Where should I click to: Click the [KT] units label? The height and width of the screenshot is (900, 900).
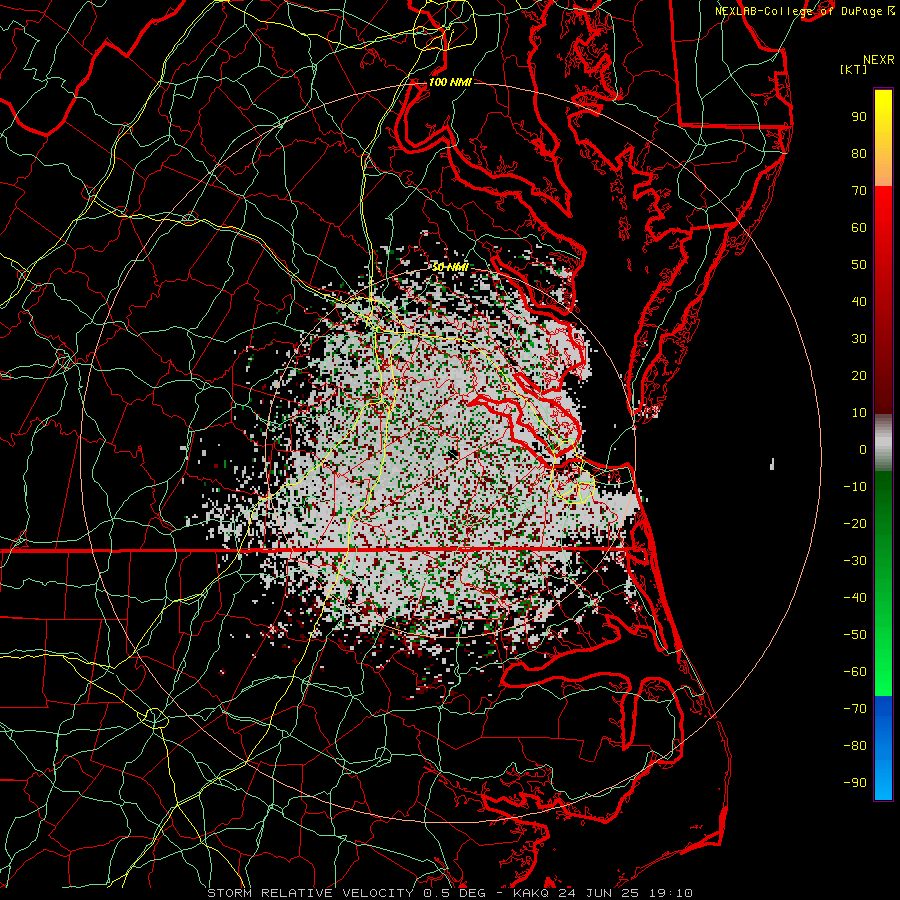853,69
